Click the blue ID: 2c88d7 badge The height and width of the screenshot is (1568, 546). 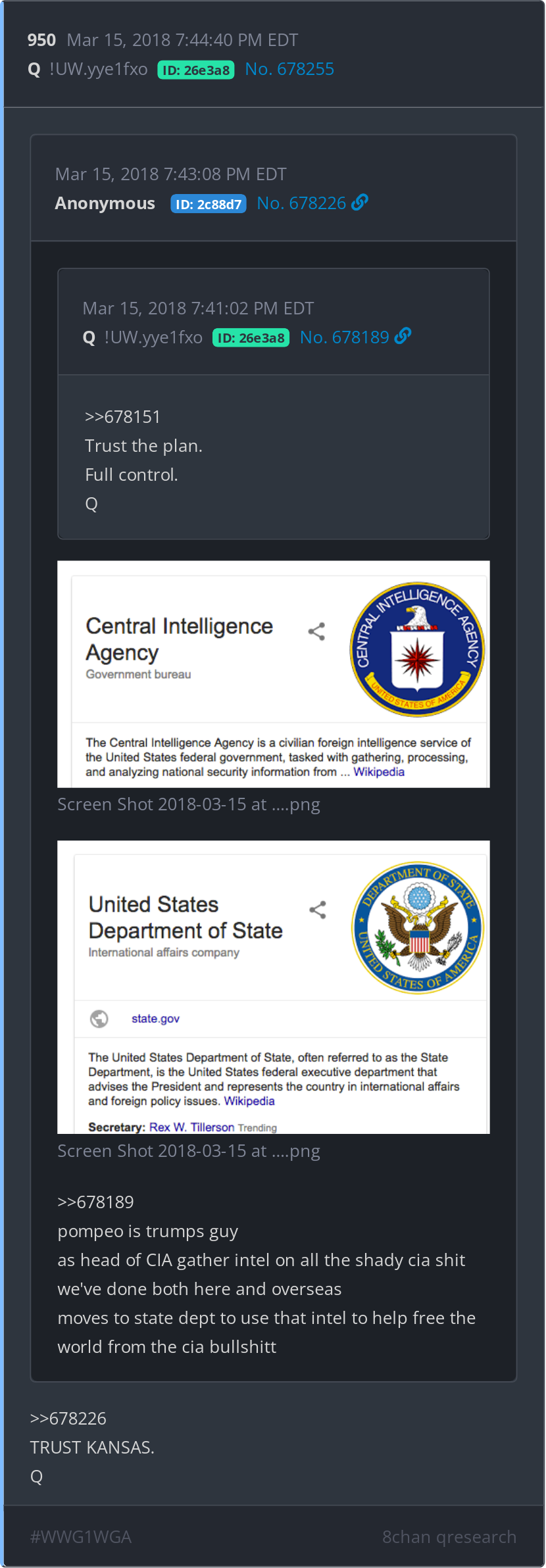tap(209, 204)
